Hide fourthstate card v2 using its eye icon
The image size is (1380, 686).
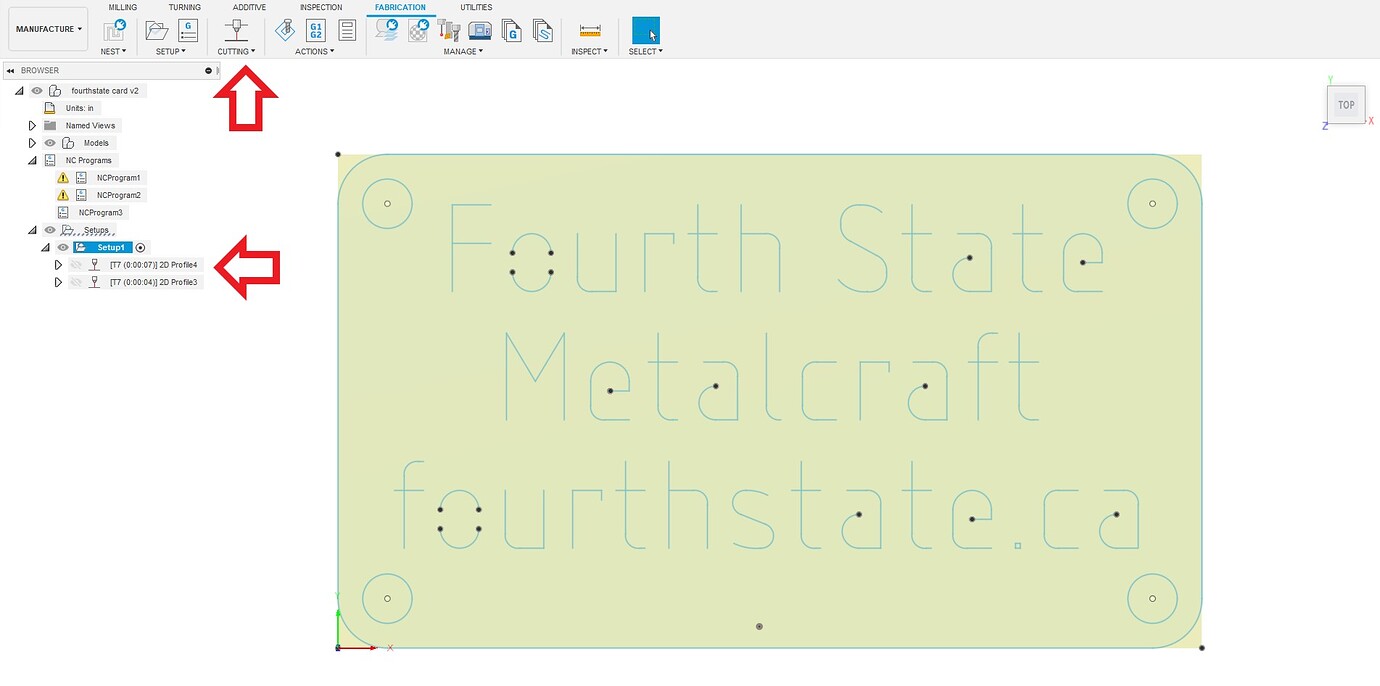pyautogui.click(x=36, y=91)
